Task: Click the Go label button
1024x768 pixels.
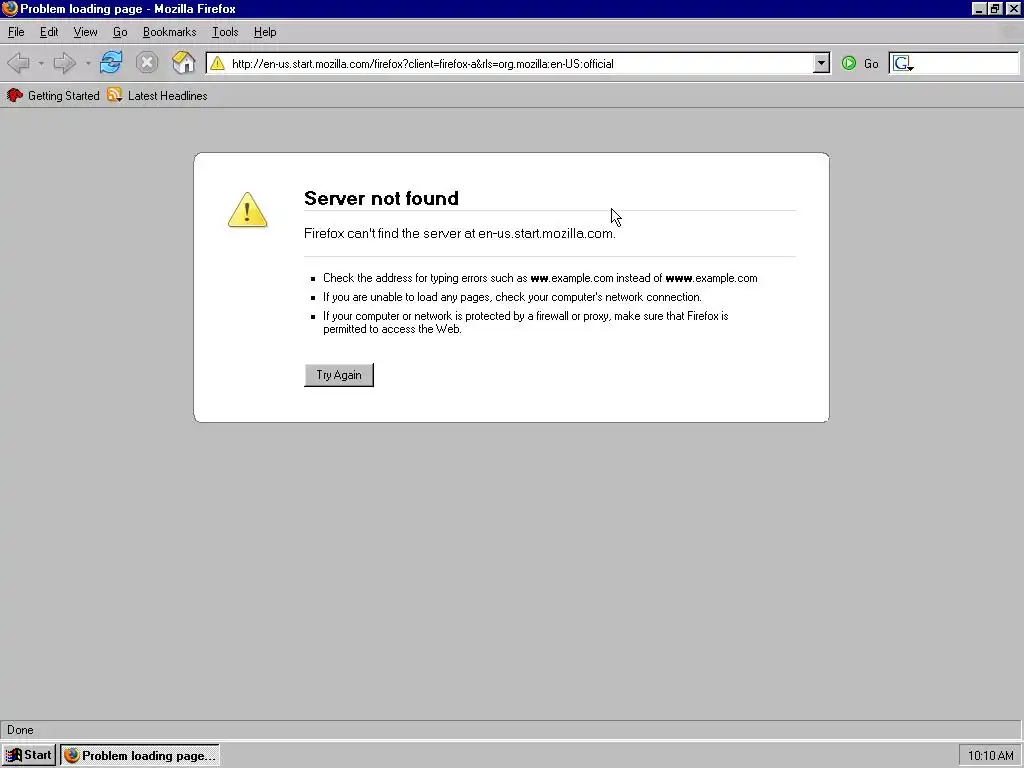Action: pyautogui.click(x=871, y=64)
